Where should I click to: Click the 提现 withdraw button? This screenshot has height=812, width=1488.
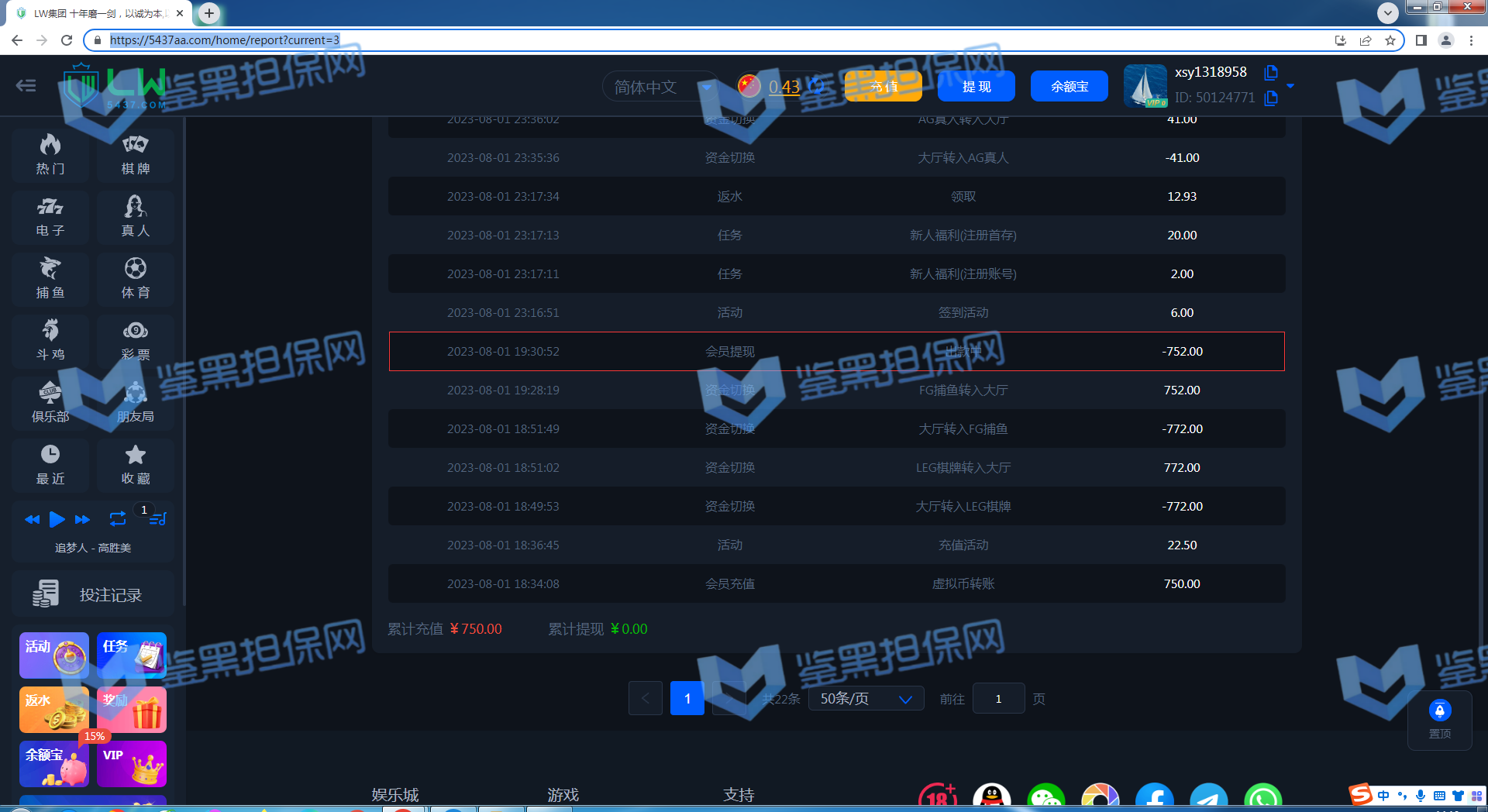tap(976, 87)
